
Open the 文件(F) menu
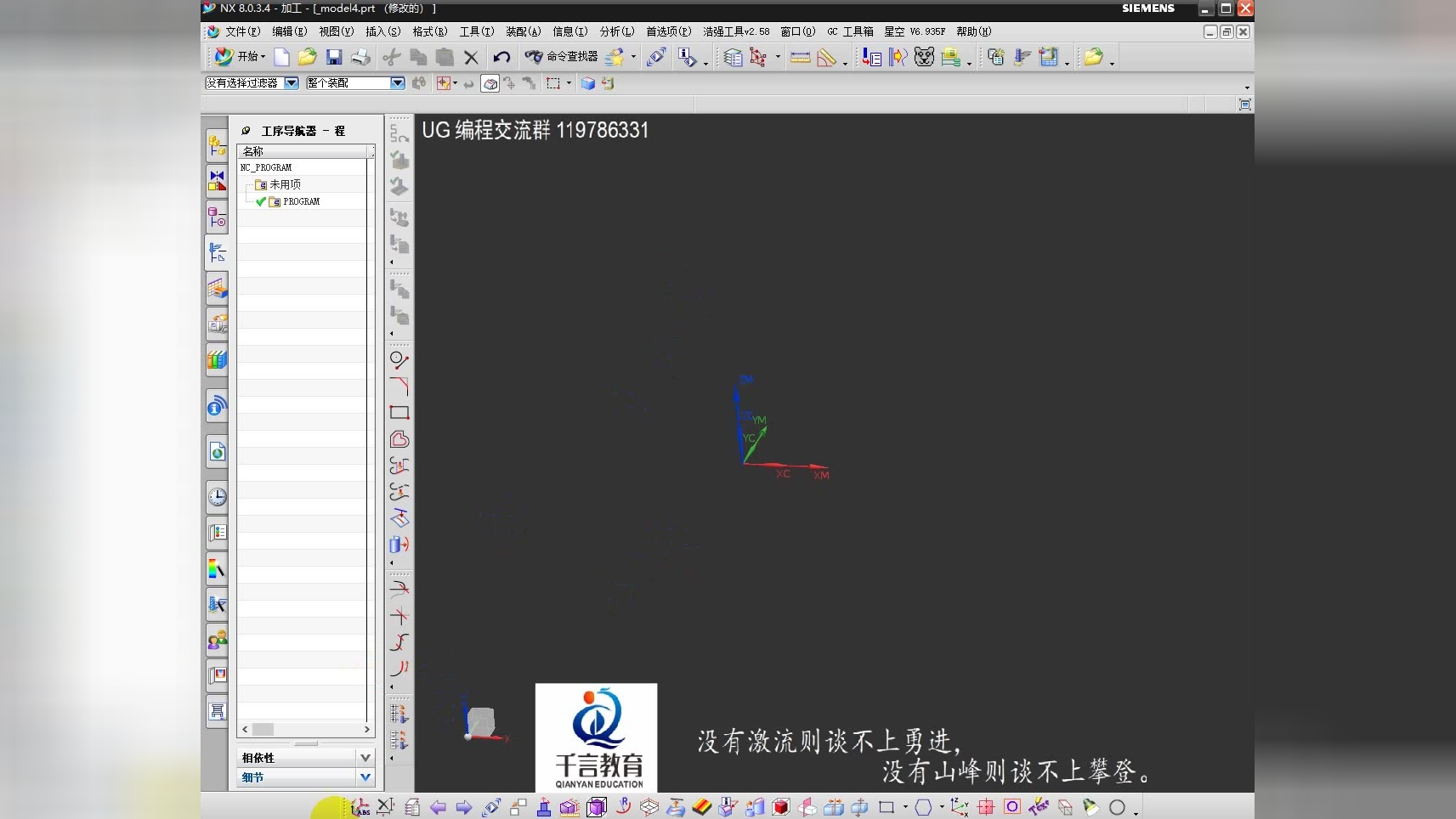click(x=243, y=31)
